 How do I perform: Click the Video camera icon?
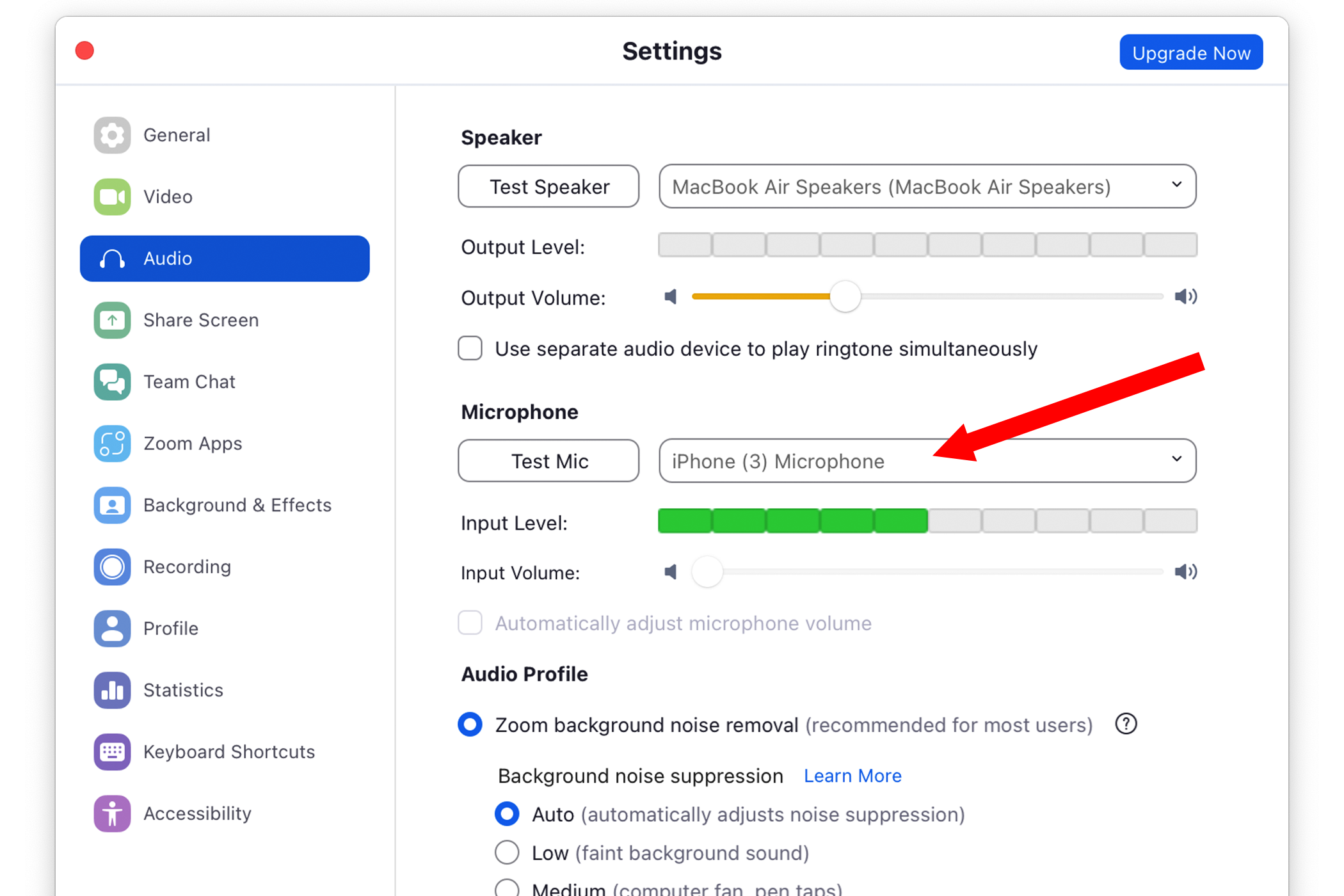[112, 196]
